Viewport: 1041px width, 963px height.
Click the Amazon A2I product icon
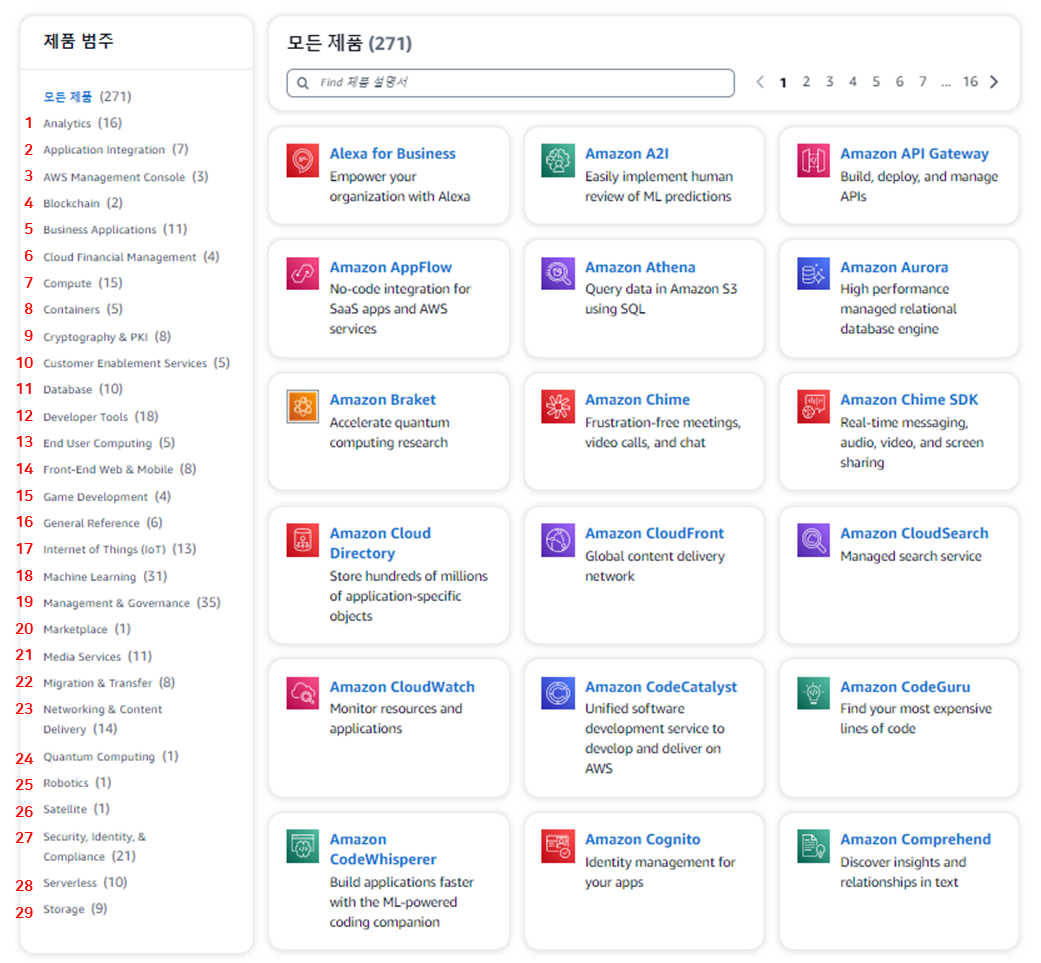(x=558, y=161)
